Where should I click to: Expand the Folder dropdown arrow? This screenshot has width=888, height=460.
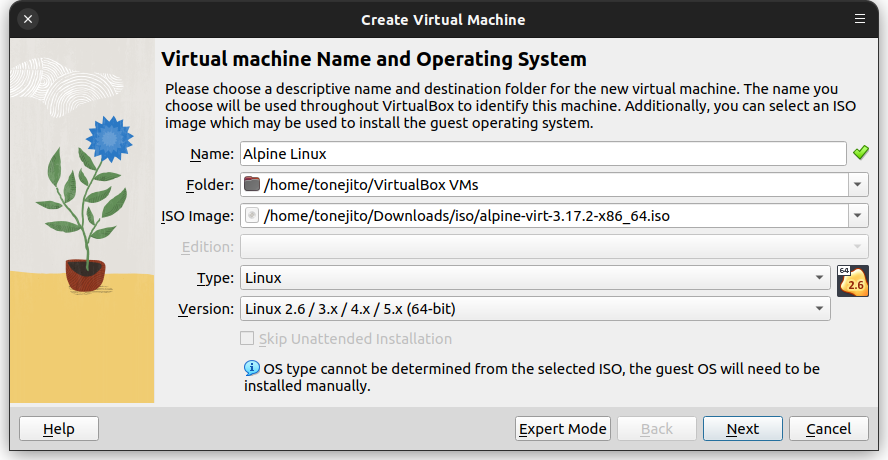[x=858, y=185]
